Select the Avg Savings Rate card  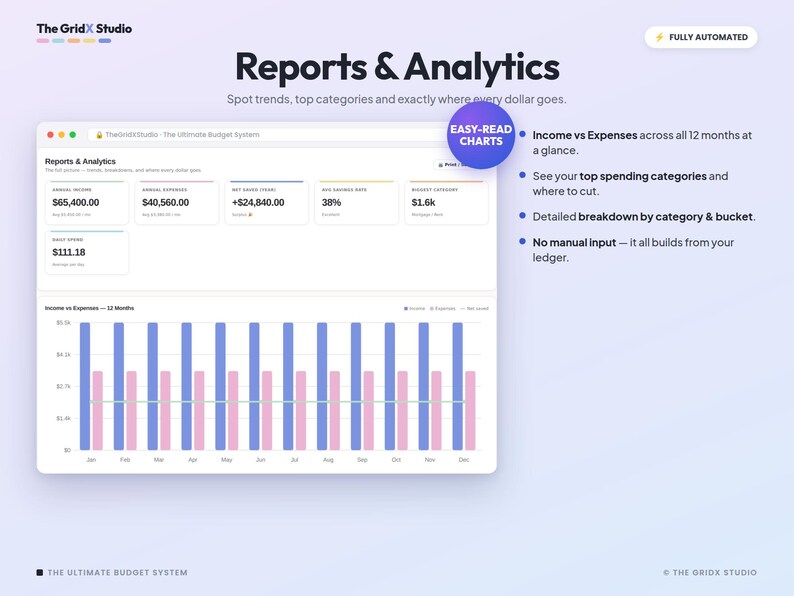[x=356, y=203]
